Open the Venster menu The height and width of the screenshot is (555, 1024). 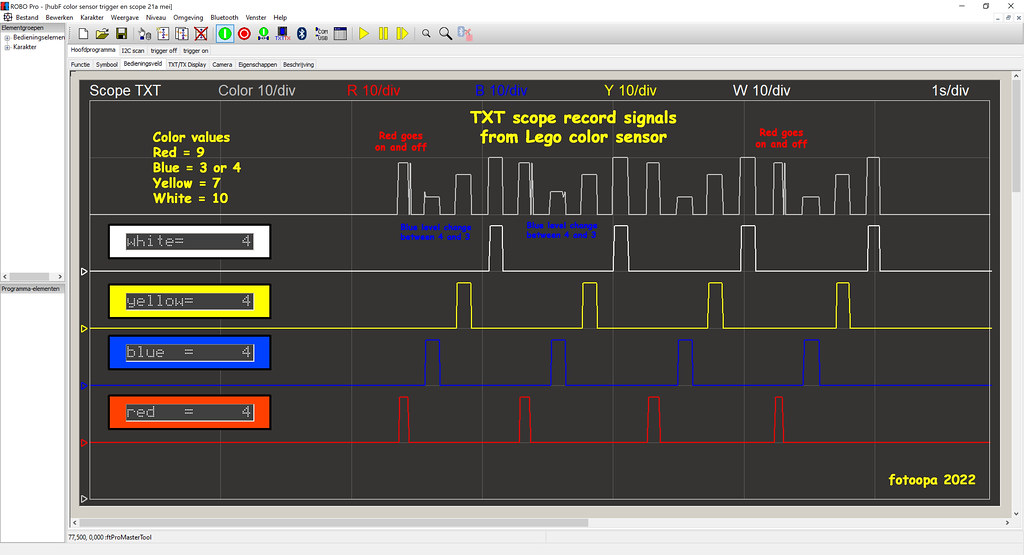(255, 18)
